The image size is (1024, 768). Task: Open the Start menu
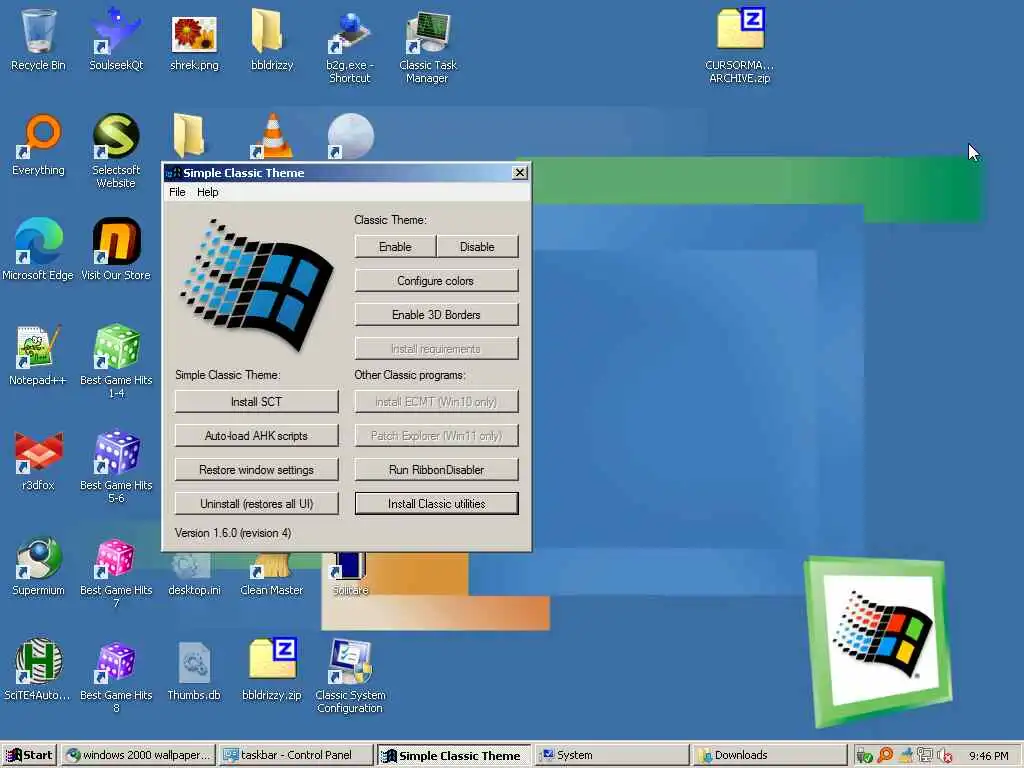pyautogui.click(x=29, y=756)
